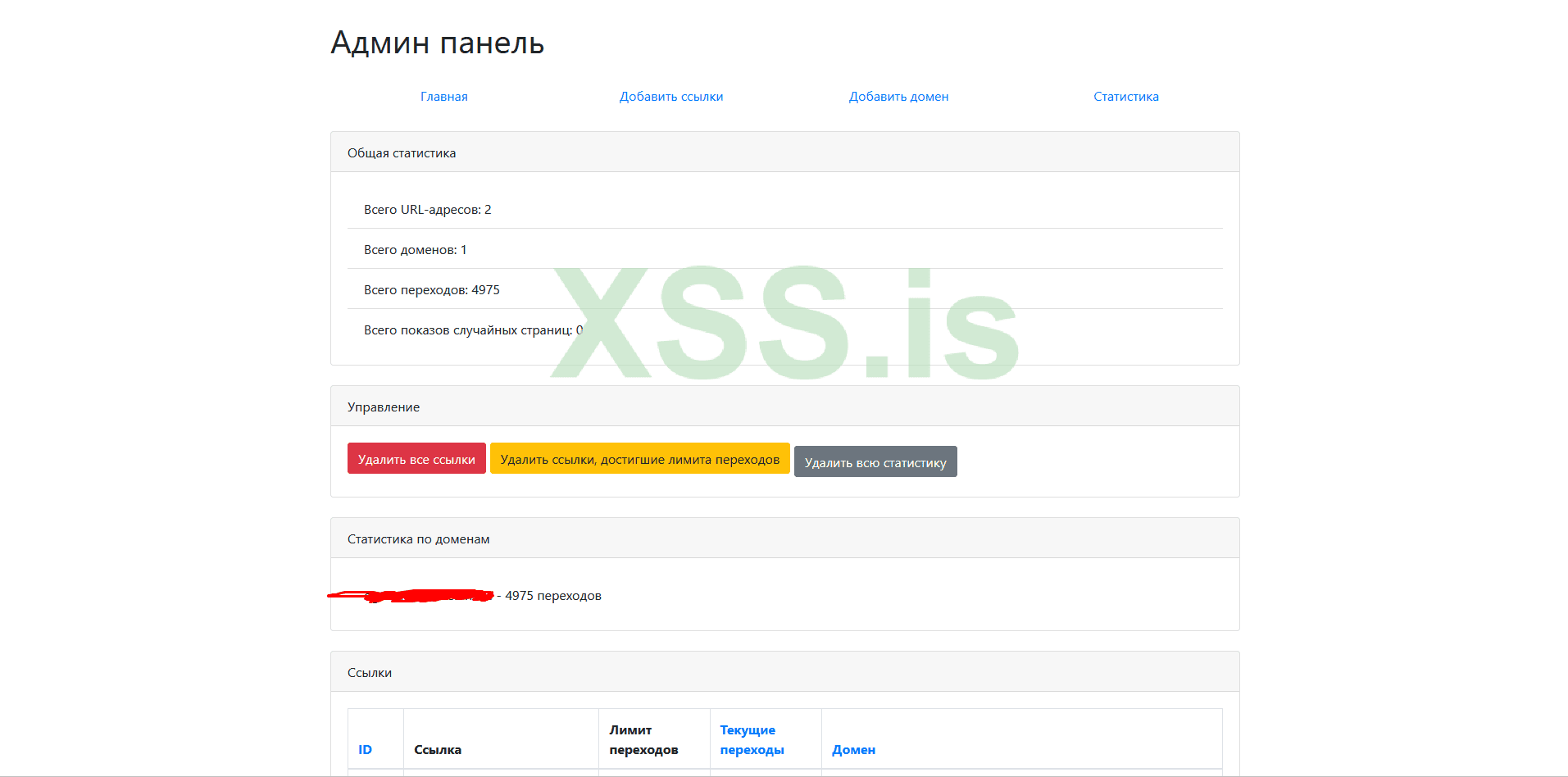The height and width of the screenshot is (777, 1568).
Task: Select the Всего URL-адресов: 2 line
Action: pyautogui.click(x=785, y=209)
